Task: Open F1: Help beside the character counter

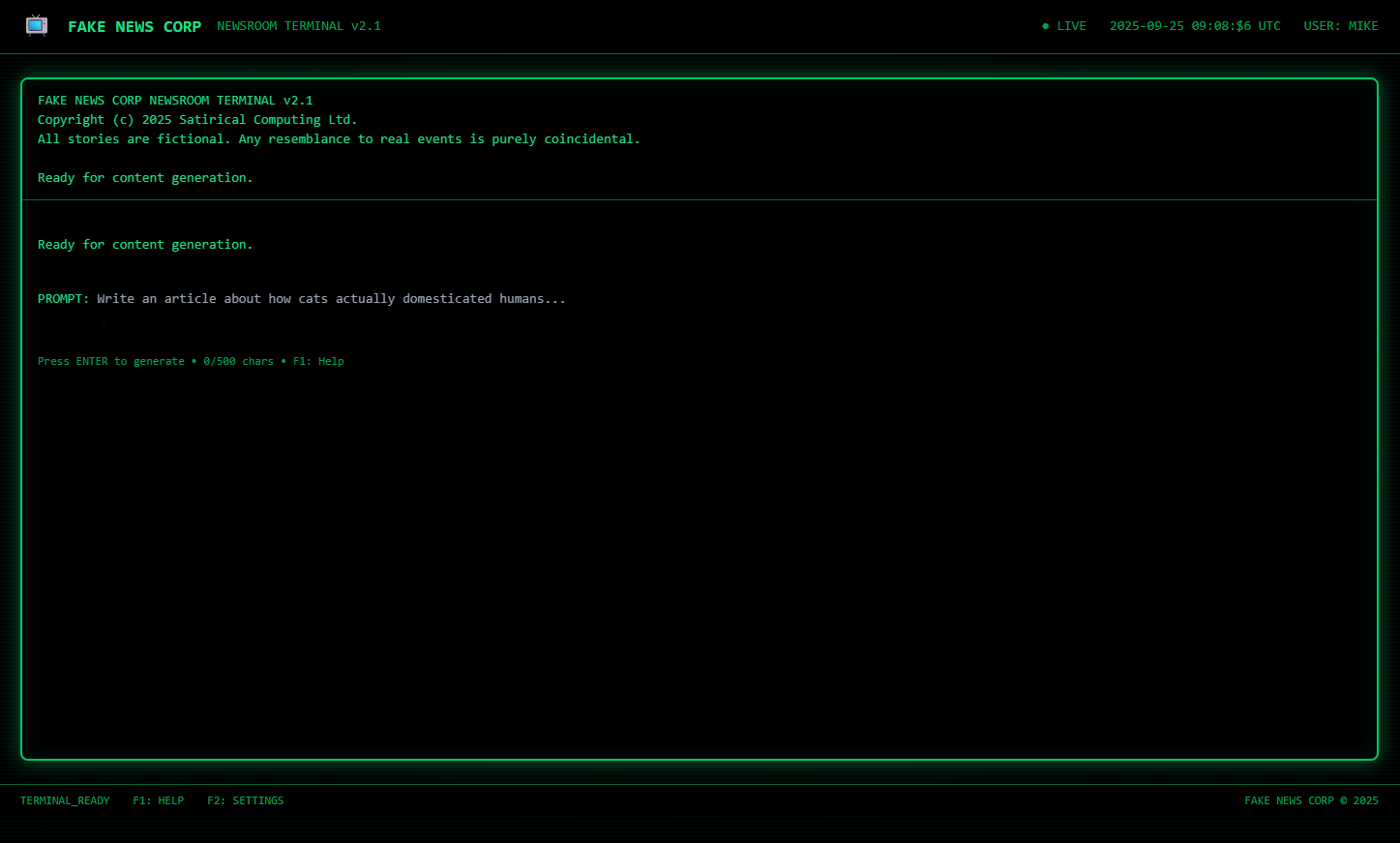Action: click(318, 361)
